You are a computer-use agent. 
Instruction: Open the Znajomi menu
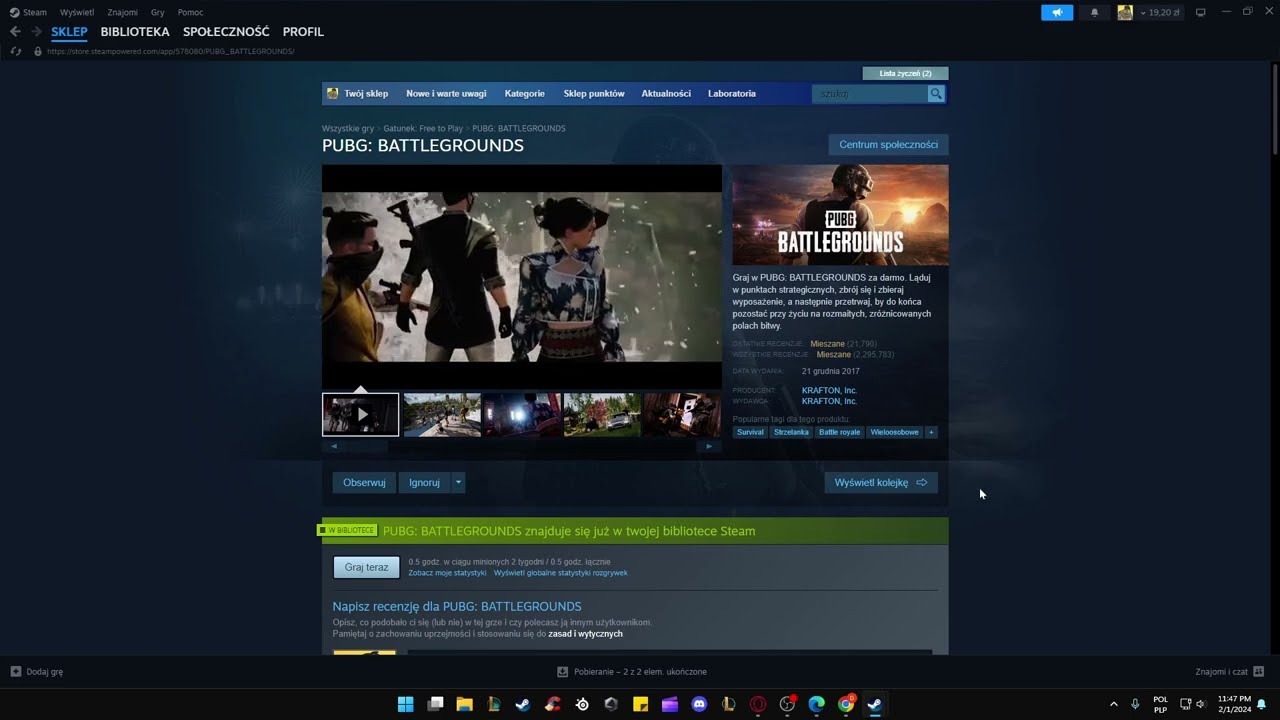tap(123, 12)
